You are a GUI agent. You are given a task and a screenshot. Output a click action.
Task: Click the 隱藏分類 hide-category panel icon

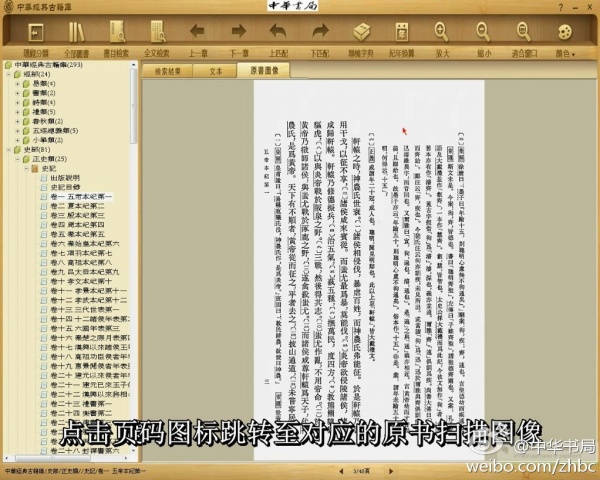click(x=36, y=32)
